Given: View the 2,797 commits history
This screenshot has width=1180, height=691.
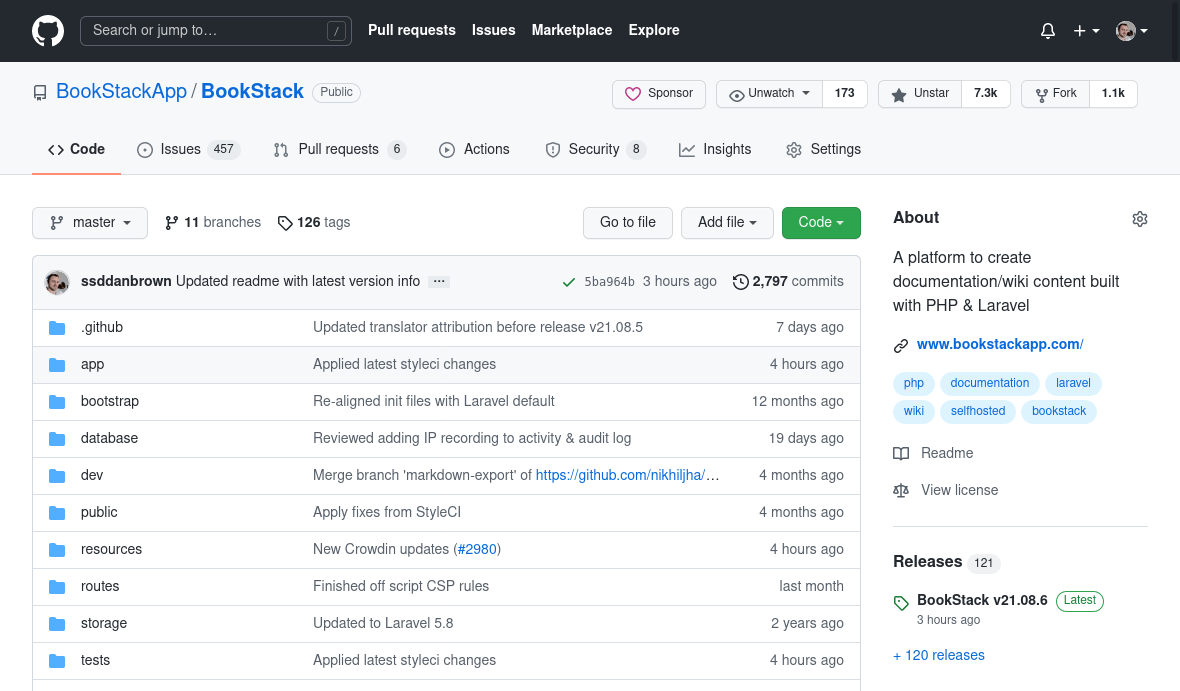Looking at the screenshot, I should [788, 282].
